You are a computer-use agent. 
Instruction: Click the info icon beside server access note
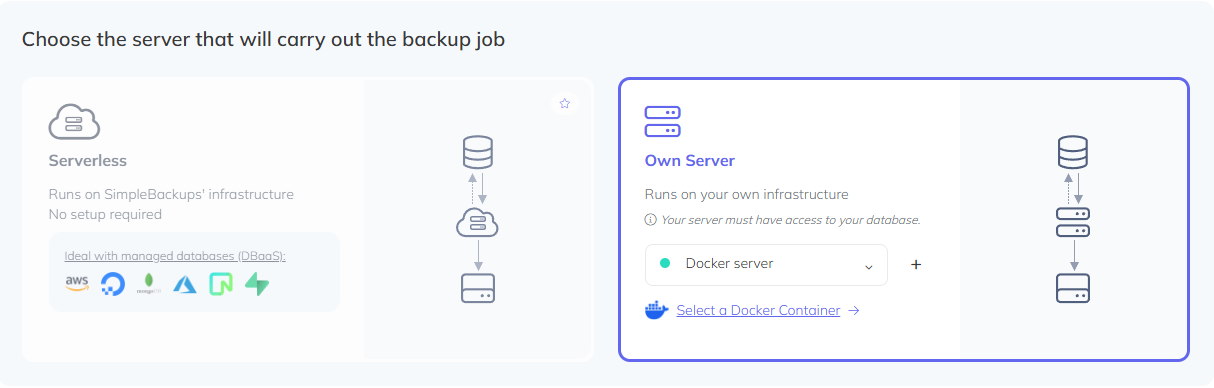tap(651, 220)
